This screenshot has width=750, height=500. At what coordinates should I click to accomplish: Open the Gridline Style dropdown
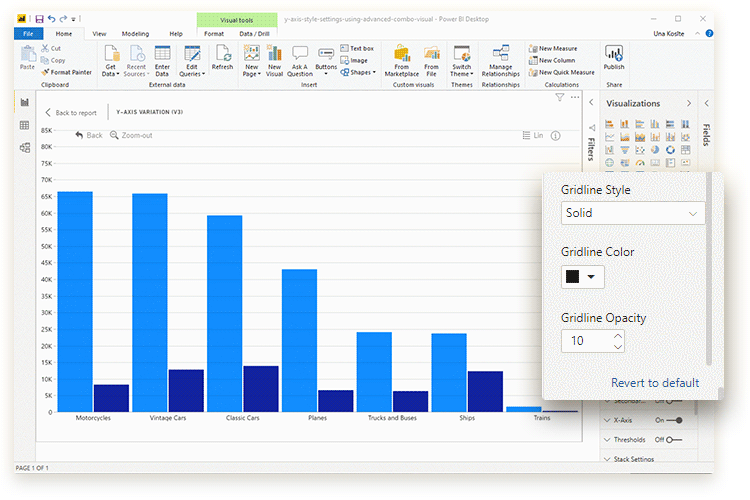click(x=632, y=213)
